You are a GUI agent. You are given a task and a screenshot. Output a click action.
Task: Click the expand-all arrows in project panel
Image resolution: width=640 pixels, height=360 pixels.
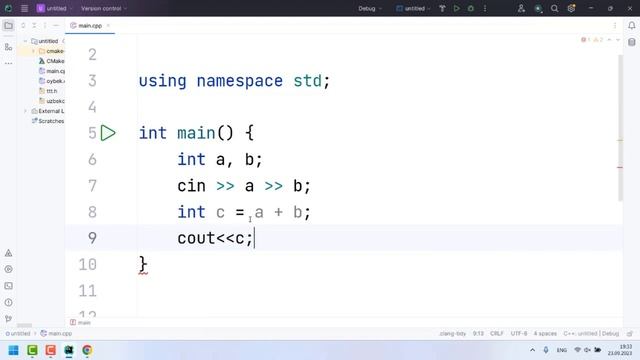[x=23, y=25]
